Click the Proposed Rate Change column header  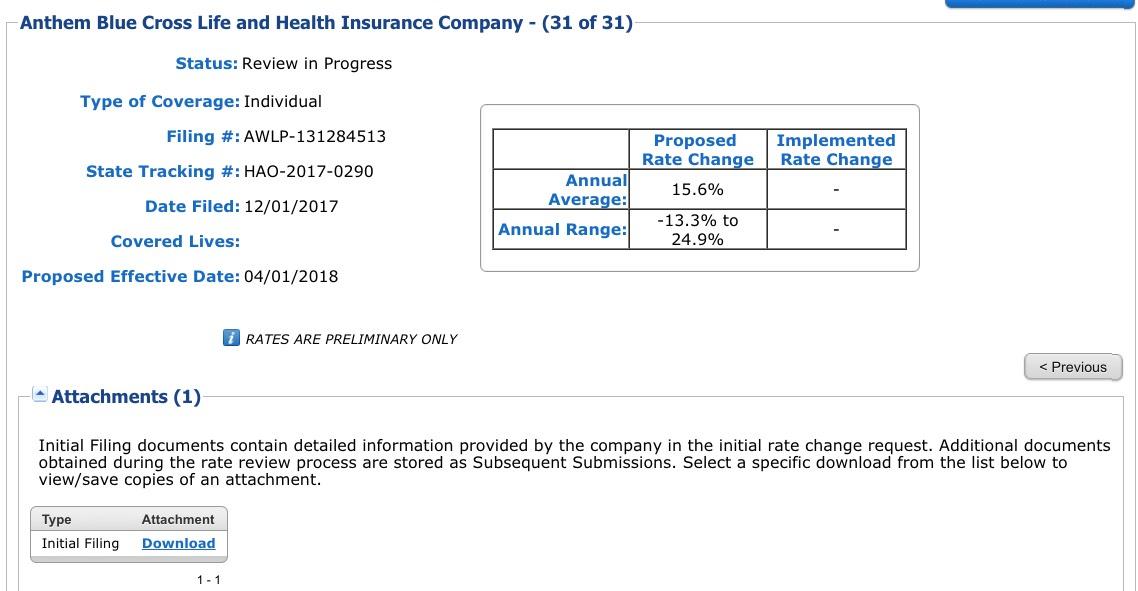(x=697, y=150)
